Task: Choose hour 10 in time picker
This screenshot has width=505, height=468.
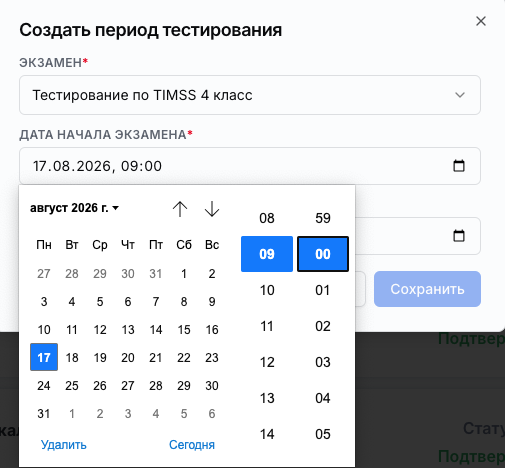Action: [x=267, y=290]
